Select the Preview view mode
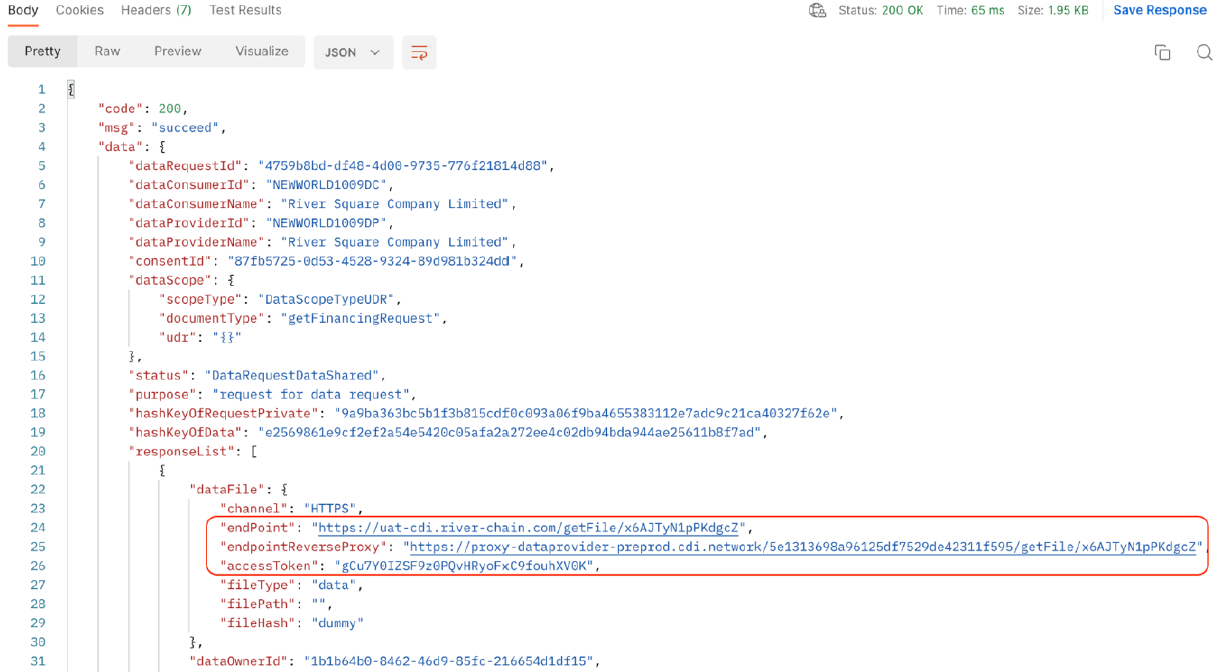This screenshot has width=1223, height=672. click(178, 52)
